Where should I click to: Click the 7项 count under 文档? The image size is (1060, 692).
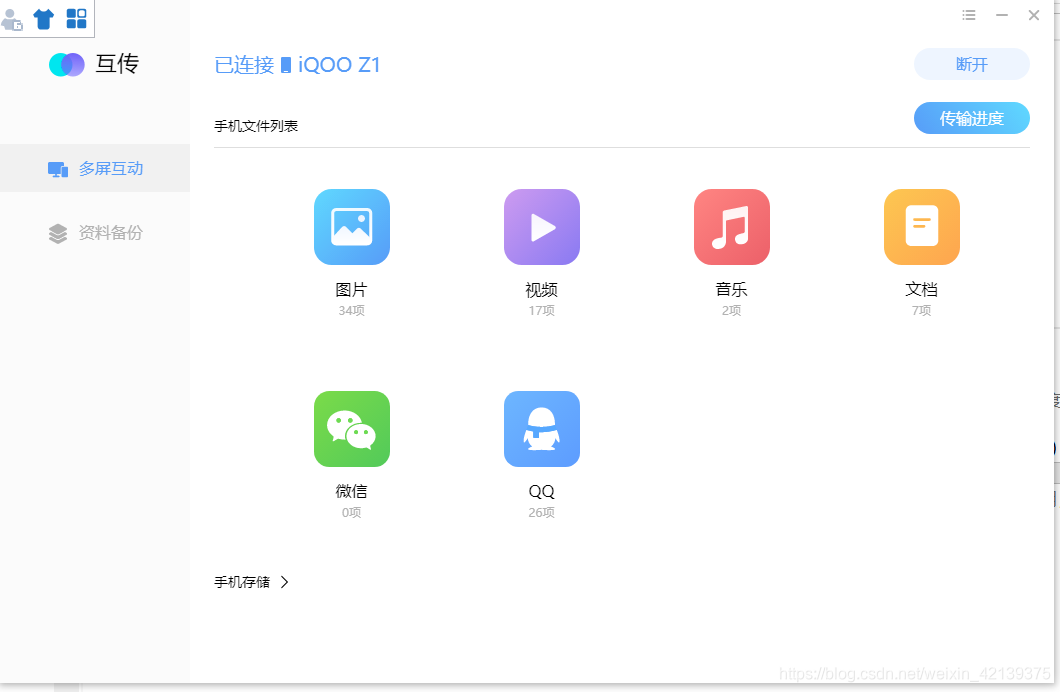click(x=921, y=310)
